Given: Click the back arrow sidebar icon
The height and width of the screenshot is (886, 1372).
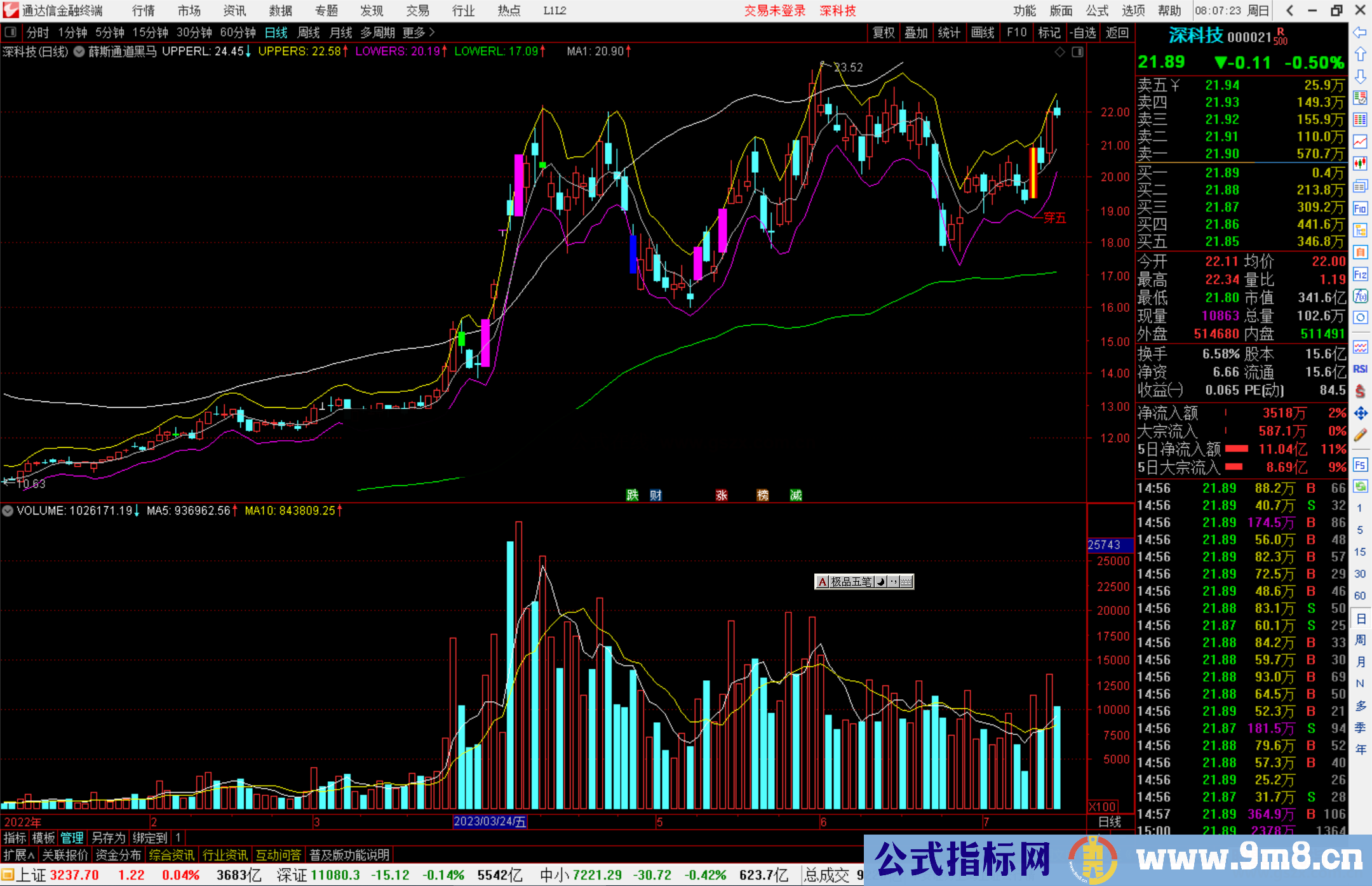Looking at the screenshot, I should click(x=1360, y=32).
